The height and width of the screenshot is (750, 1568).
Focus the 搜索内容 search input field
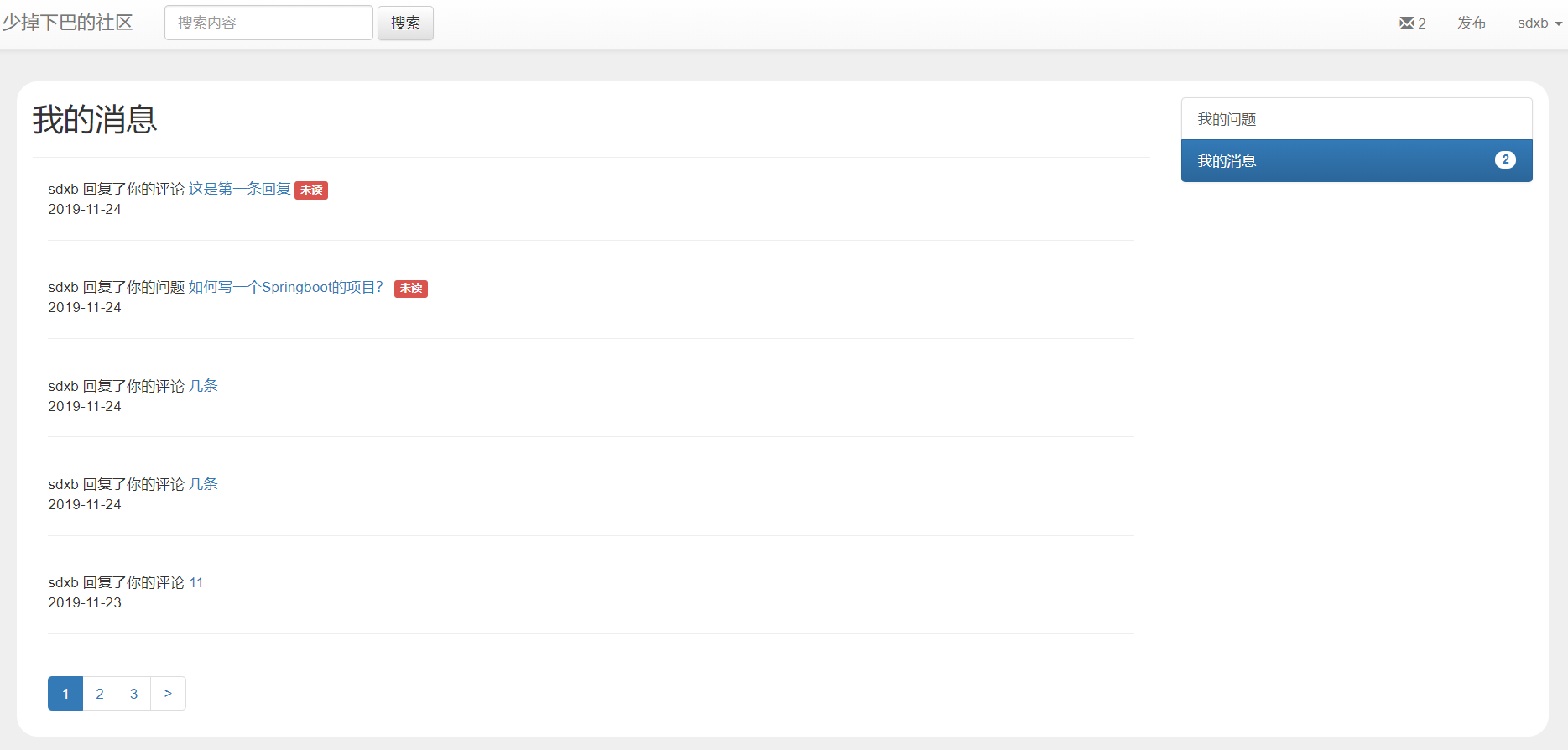(268, 23)
